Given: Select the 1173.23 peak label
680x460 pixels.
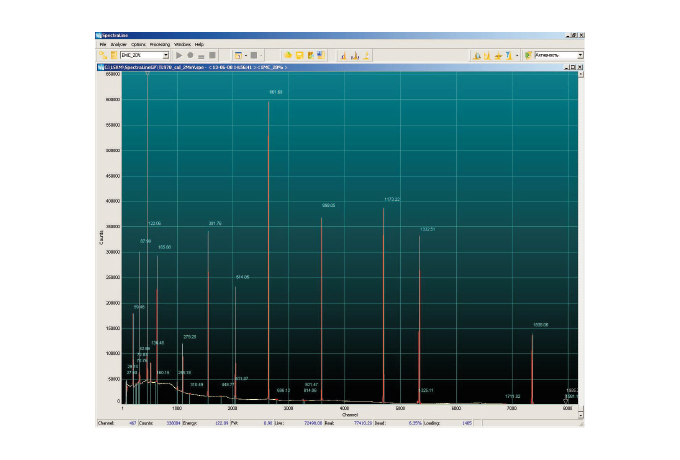Looking at the screenshot, I should tap(391, 199).
